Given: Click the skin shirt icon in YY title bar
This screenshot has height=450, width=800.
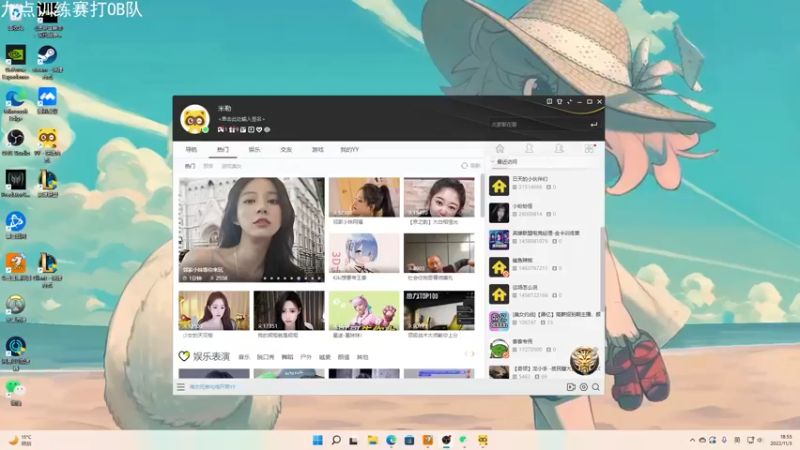Looking at the screenshot, I should pyautogui.click(x=560, y=102).
